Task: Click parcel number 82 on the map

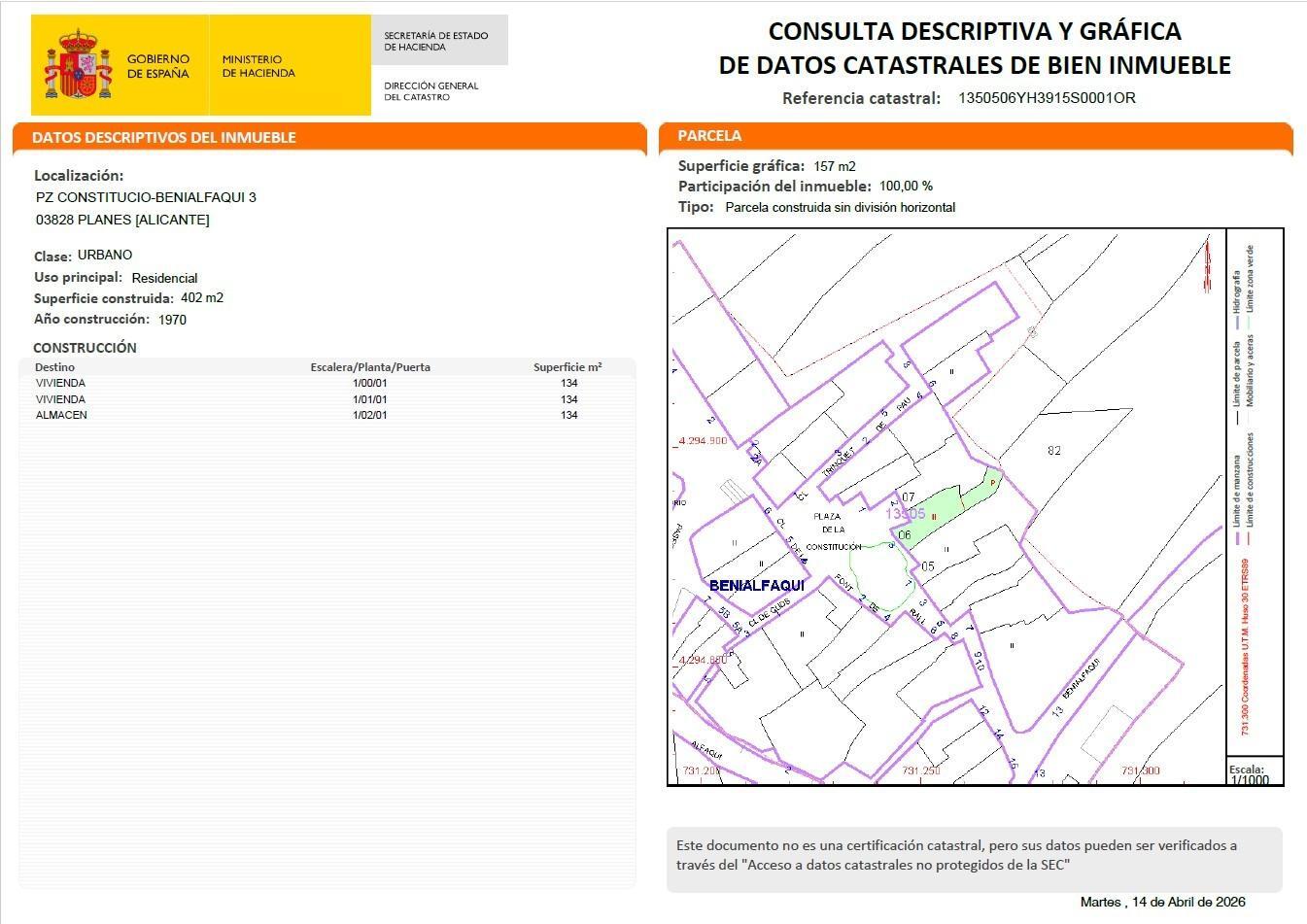Action: [1054, 450]
